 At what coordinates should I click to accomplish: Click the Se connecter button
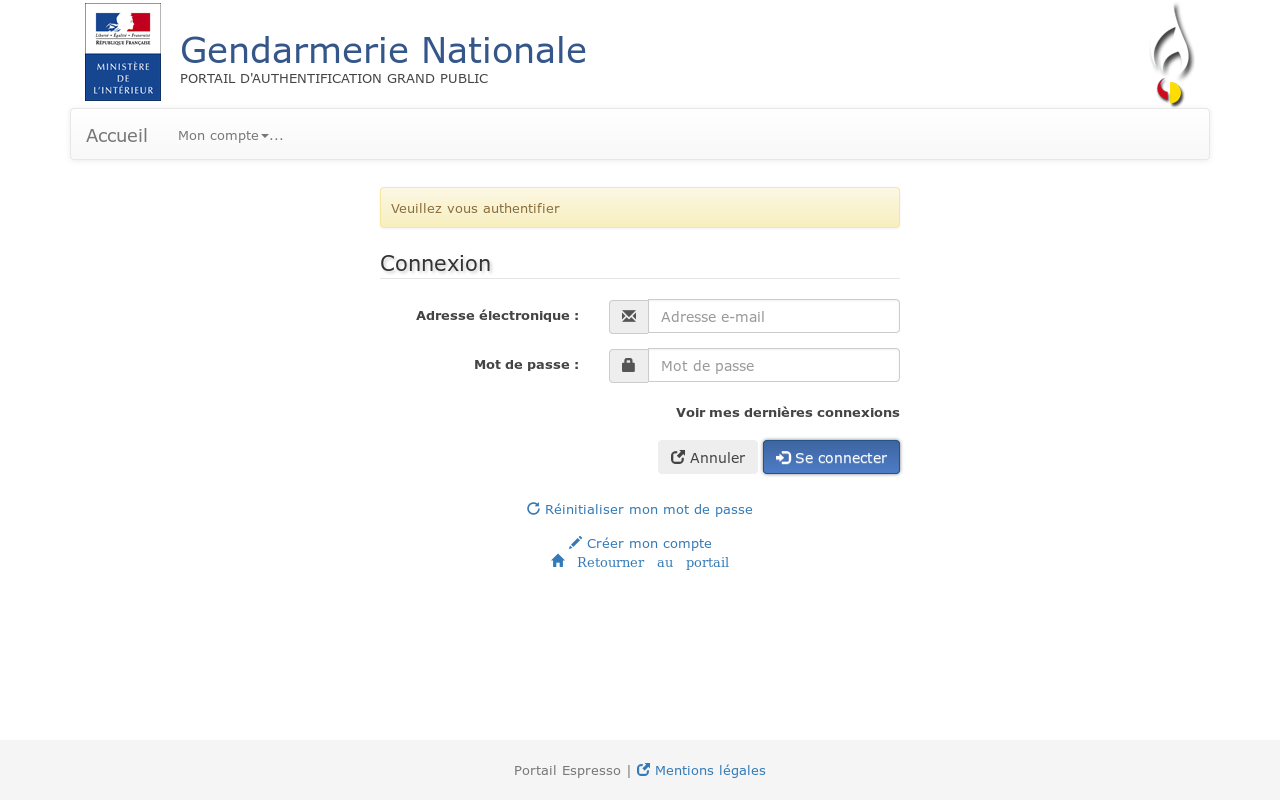831,457
